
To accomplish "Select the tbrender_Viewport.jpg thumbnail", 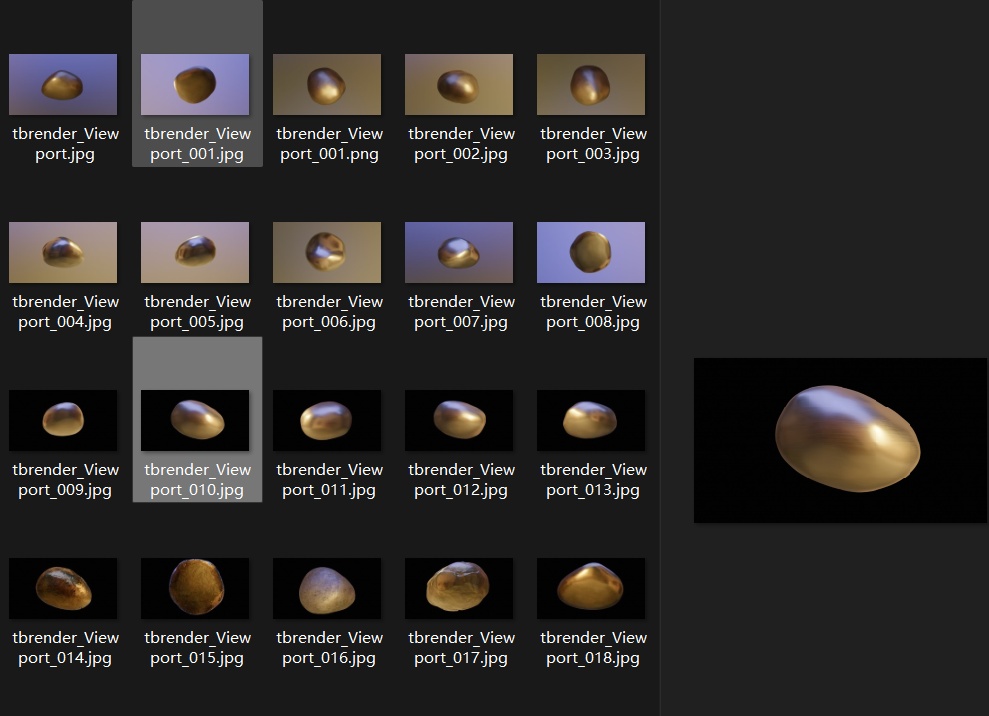I will tap(63, 85).
